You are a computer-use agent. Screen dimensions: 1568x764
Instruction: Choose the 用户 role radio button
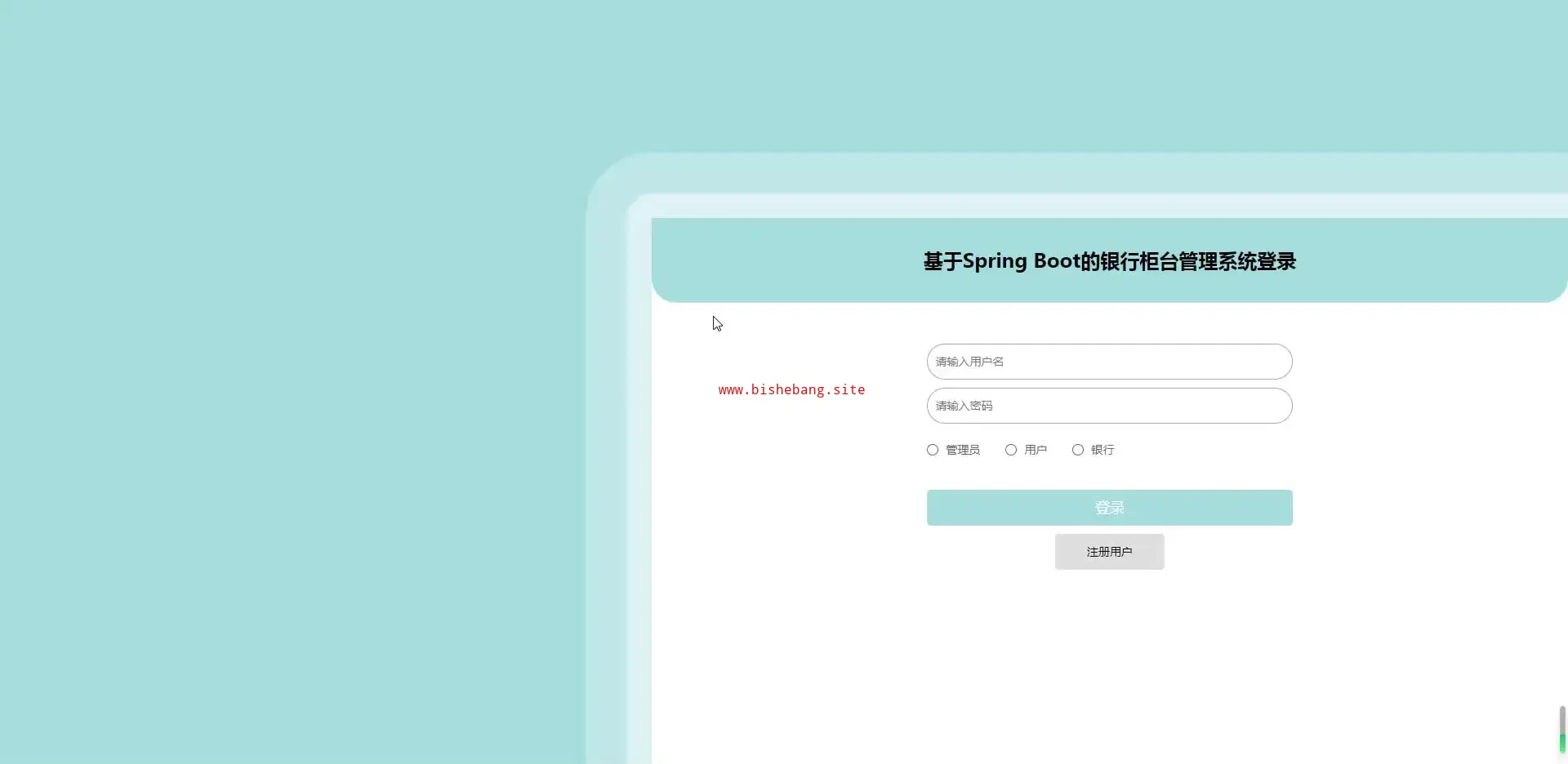click(1011, 450)
